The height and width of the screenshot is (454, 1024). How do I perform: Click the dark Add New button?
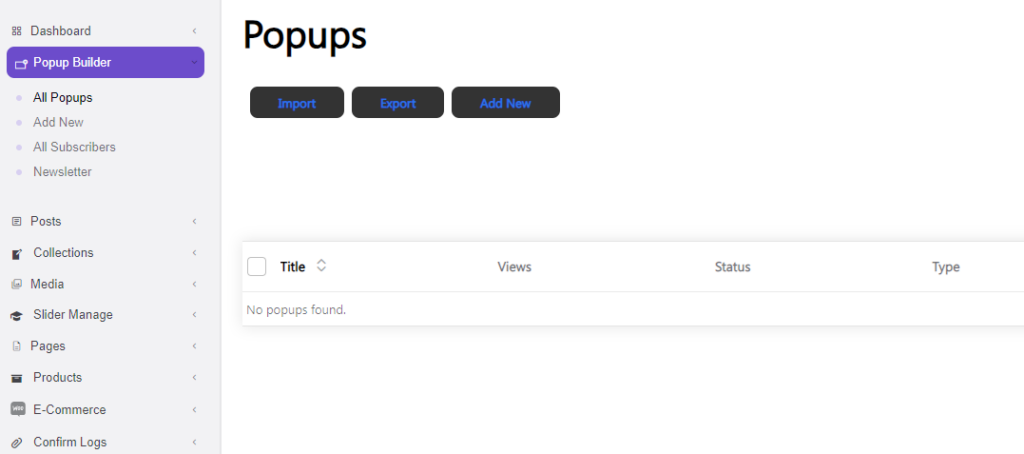click(505, 103)
